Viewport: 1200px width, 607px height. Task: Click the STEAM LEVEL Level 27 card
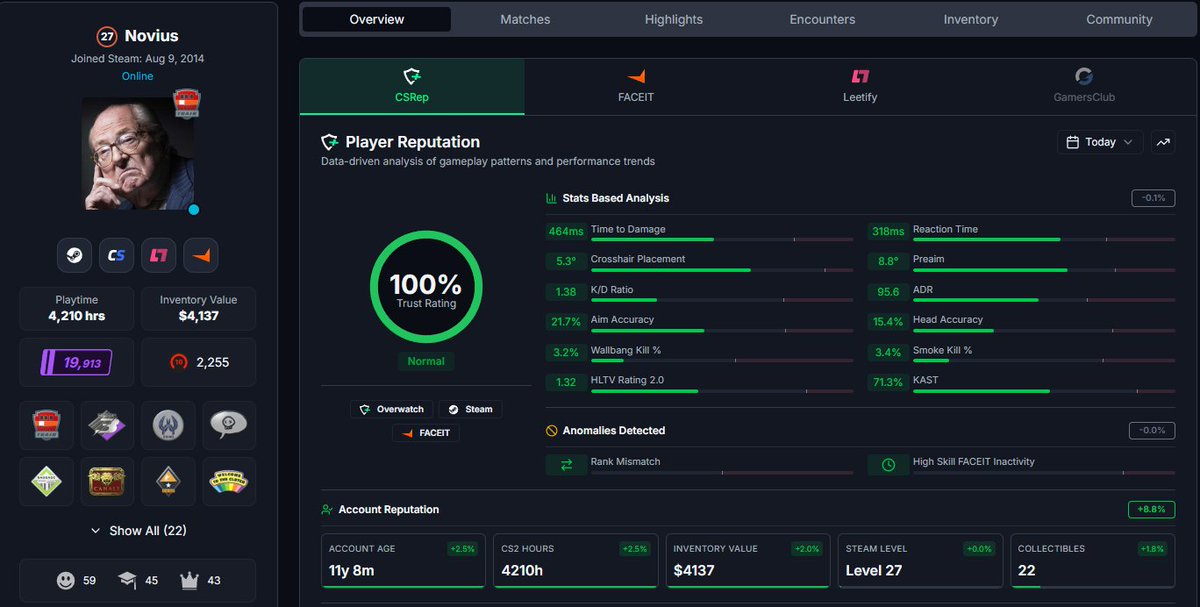(920, 561)
